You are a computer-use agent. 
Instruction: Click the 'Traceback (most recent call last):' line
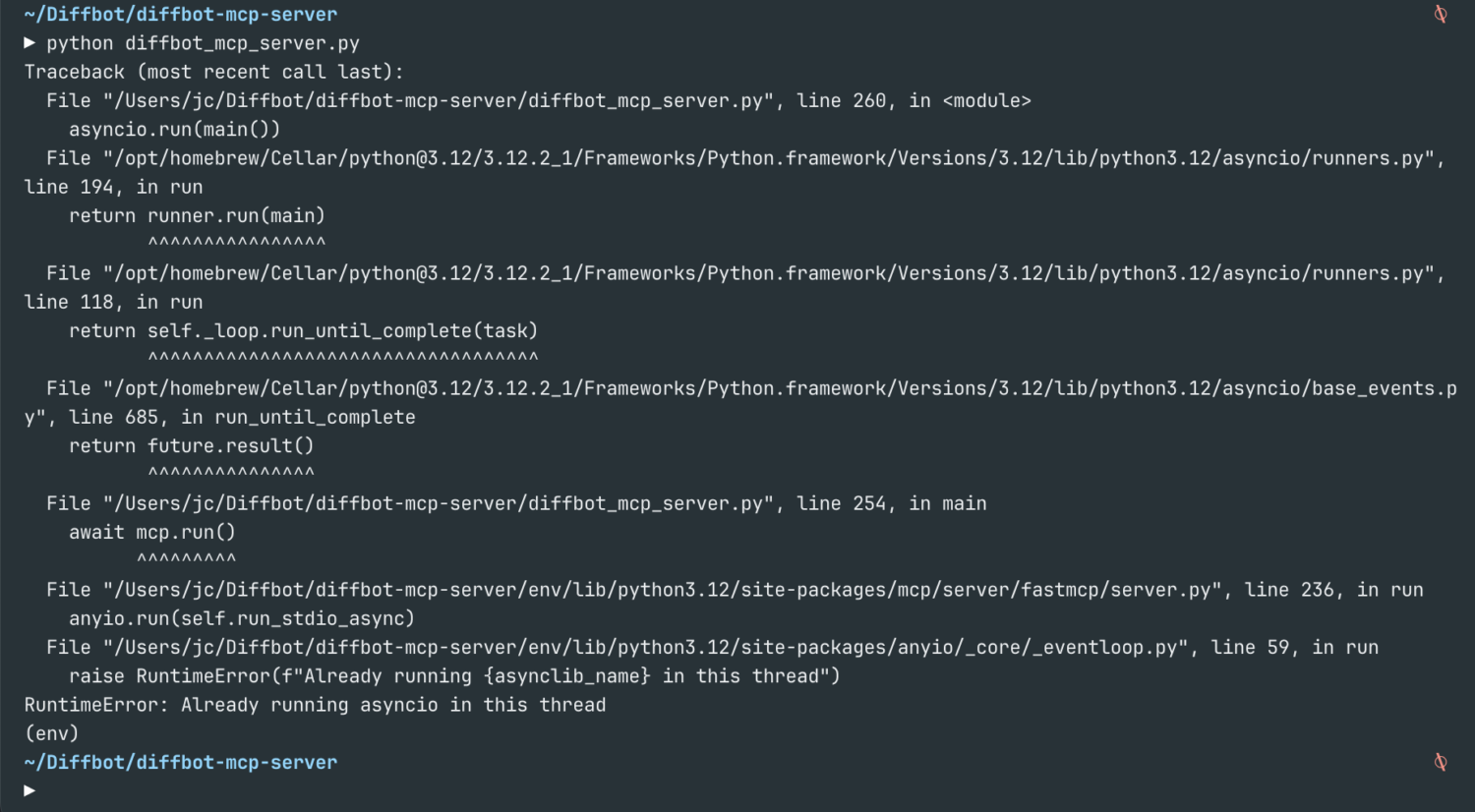[213, 72]
